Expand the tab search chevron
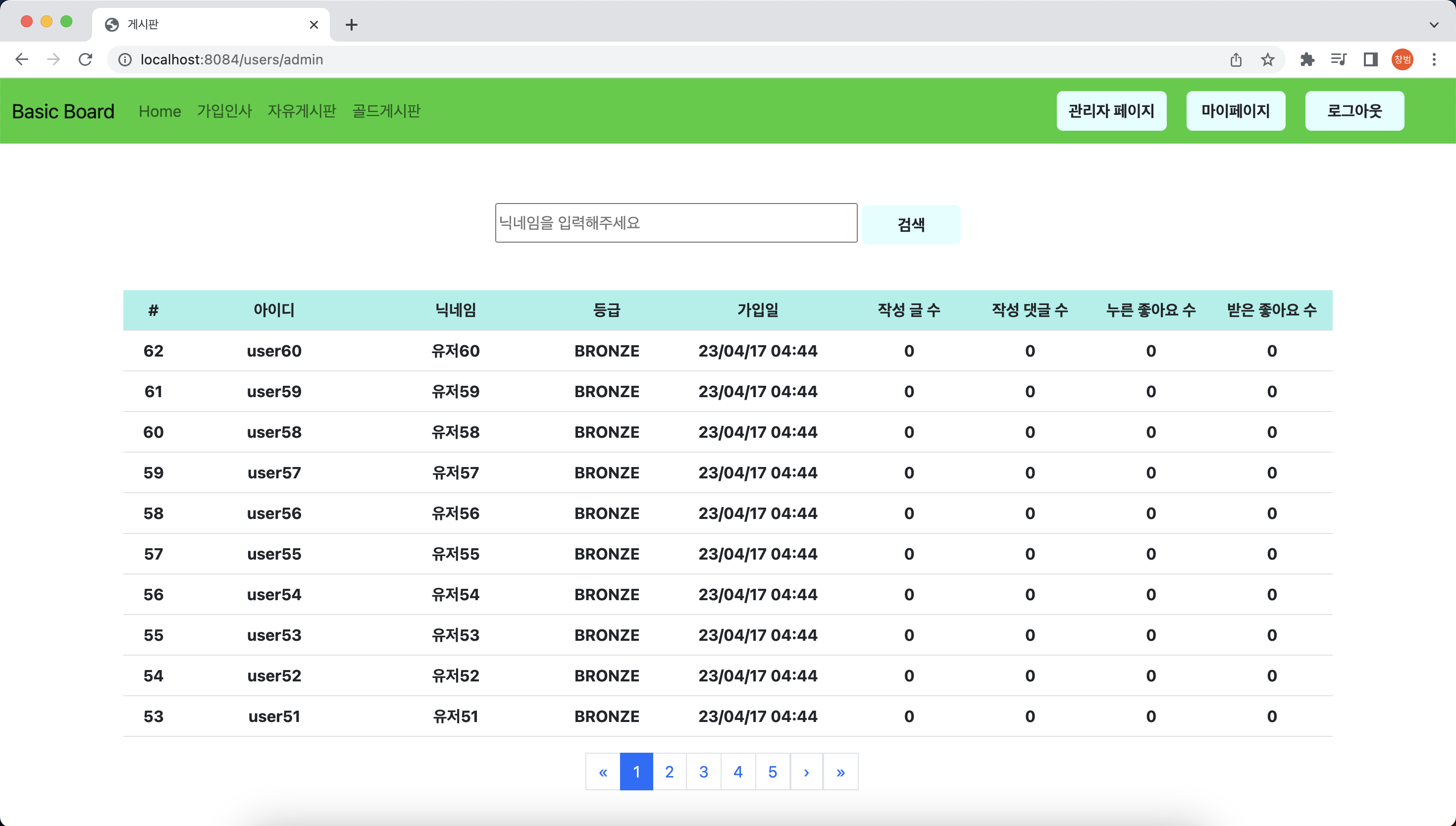 pyautogui.click(x=1434, y=24)
